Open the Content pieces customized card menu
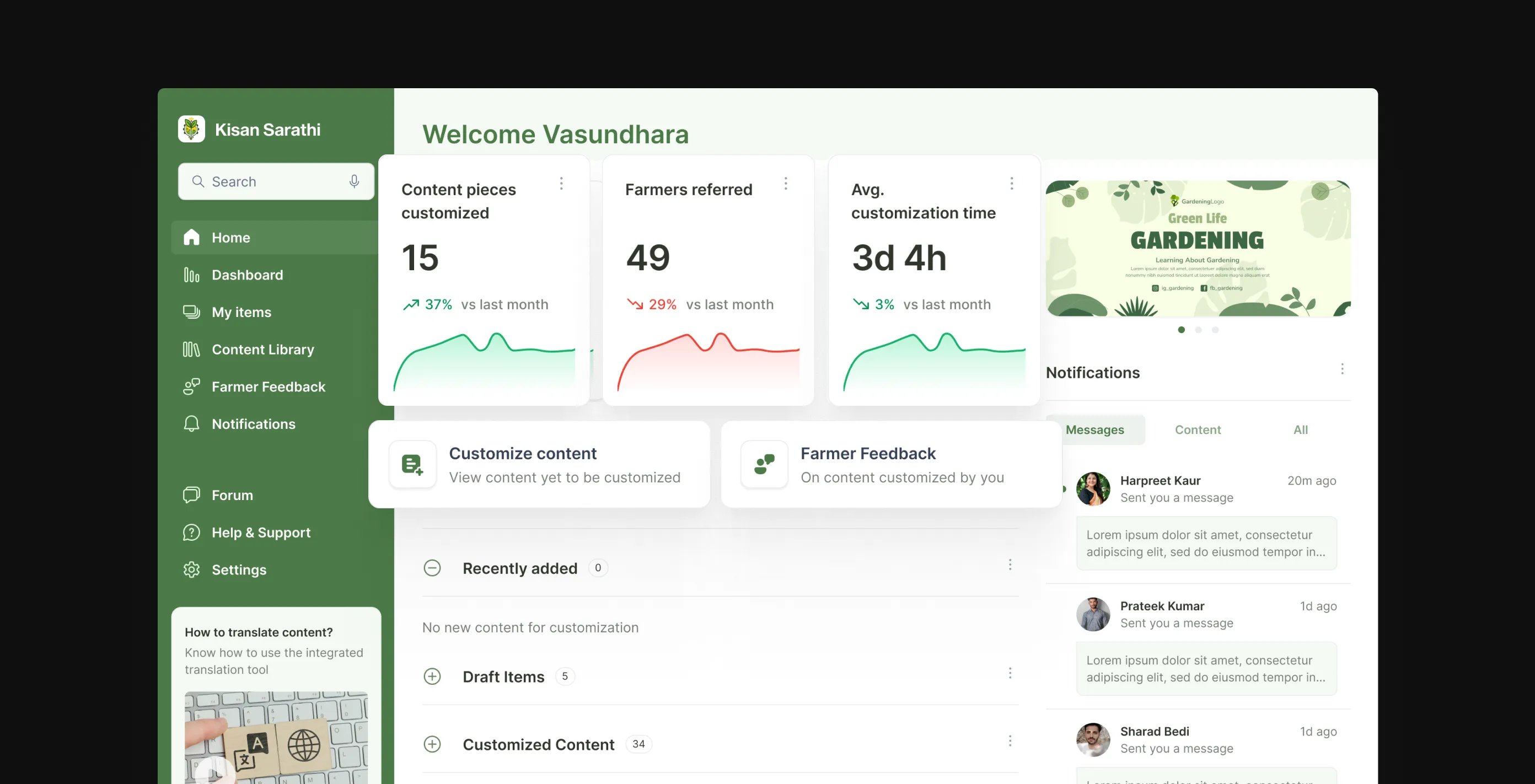This screenshot has width=1535, height=784. coord(561,184)
